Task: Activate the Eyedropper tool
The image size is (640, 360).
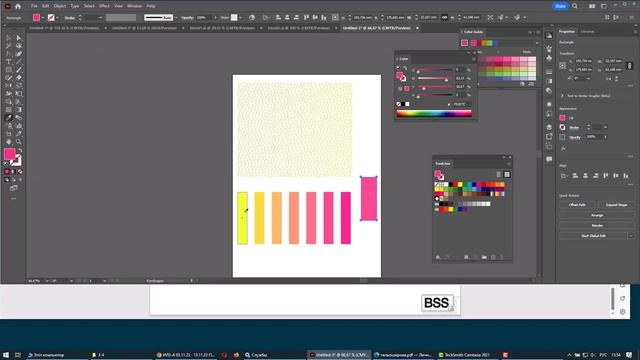Action: pyautogui.click(x=9, y=118)
